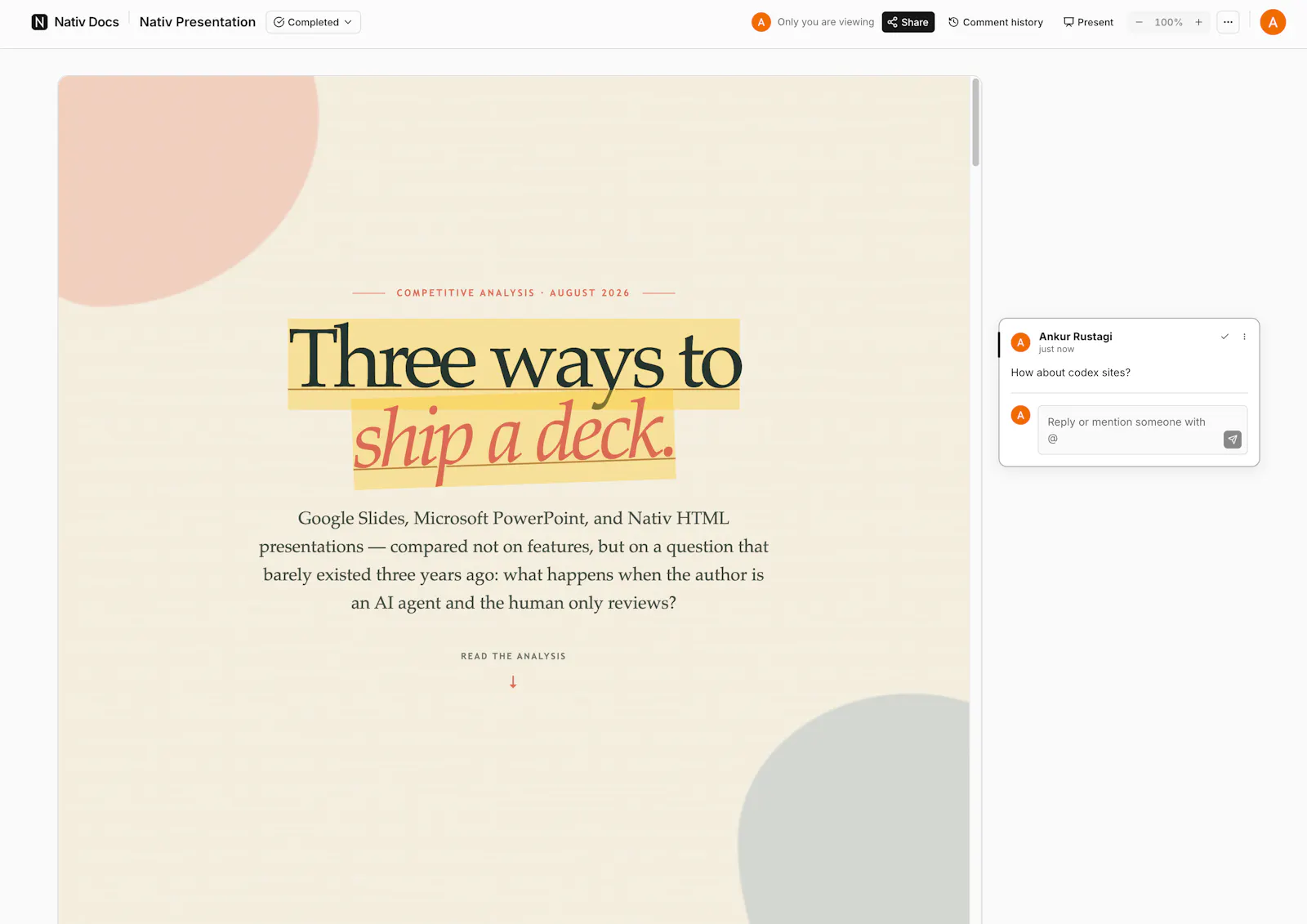
Task: Click the 'just now' comment timestamp
Action: pos(1056,350)
